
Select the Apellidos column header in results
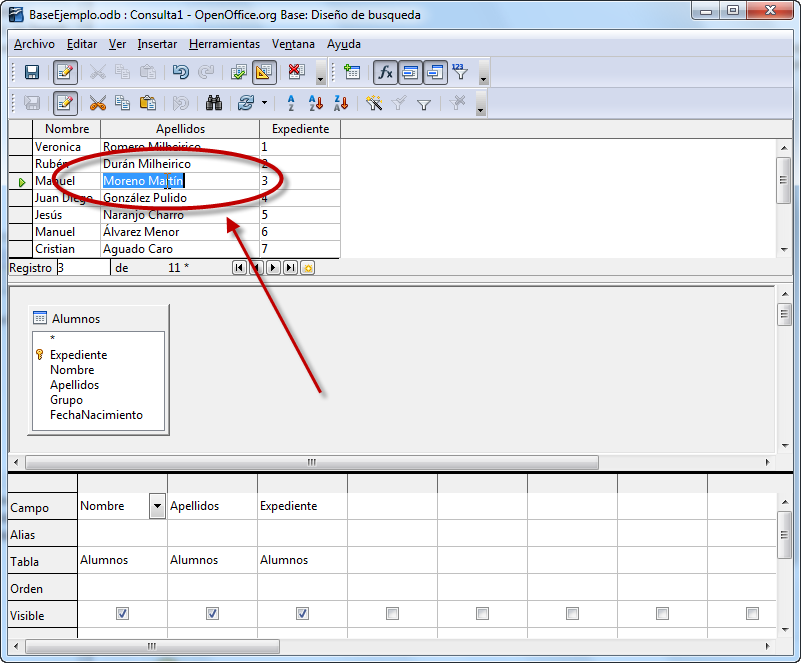coord(180,129)
